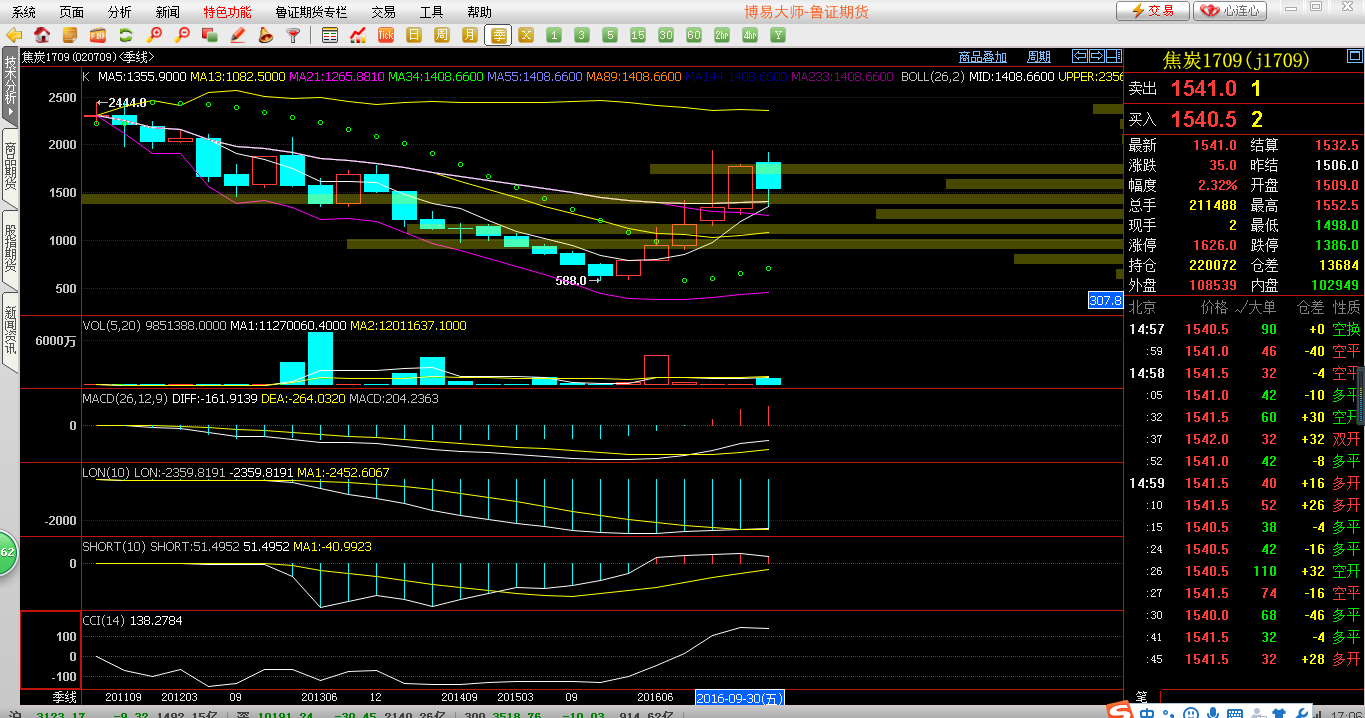Switch to the monthly 月 period
This screenshot has width=1365, height=718.
pos(469,36)
